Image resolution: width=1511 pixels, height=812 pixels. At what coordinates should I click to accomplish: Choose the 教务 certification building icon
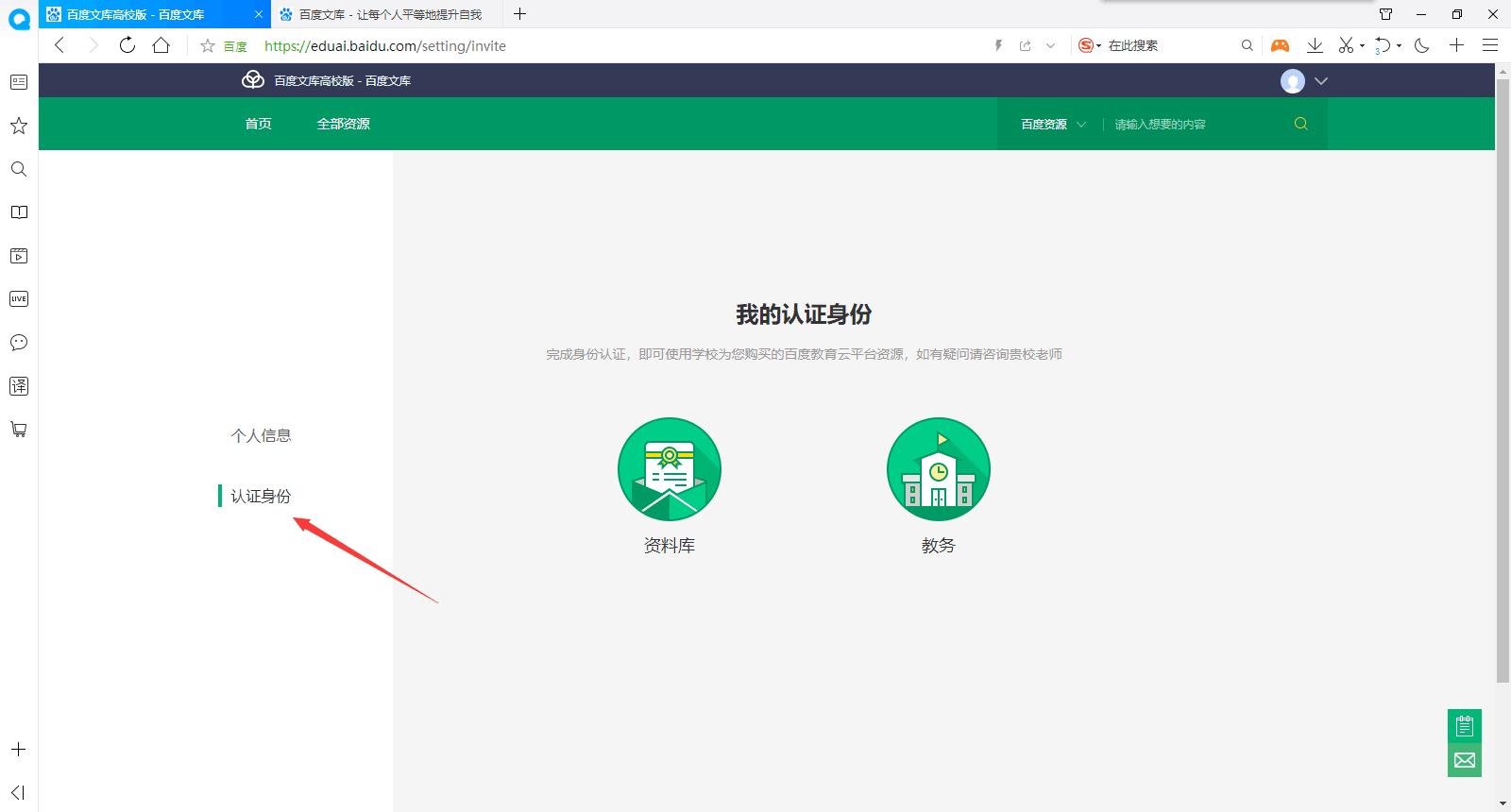939,469
